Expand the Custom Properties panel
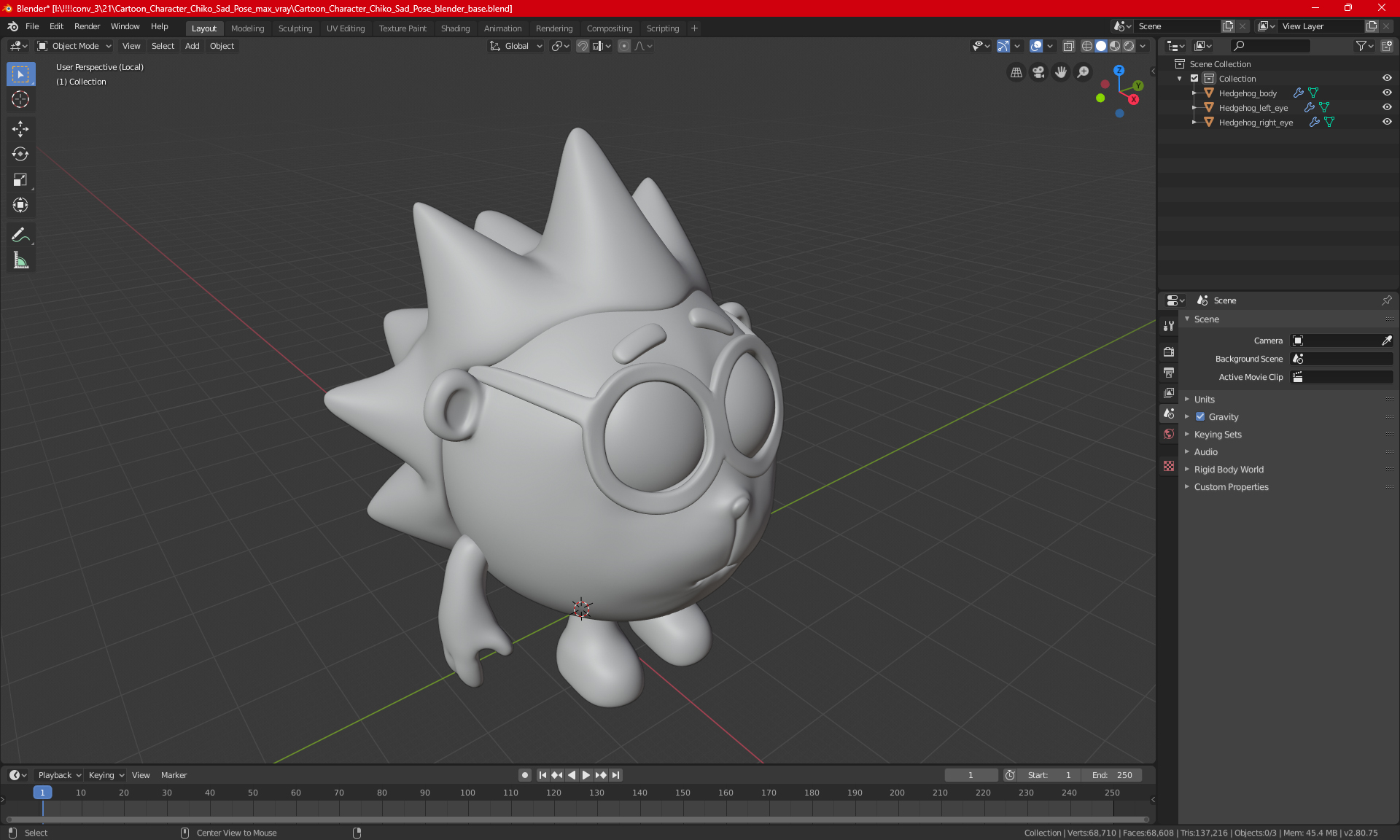Screen dimensions: 1400x840 pyautogui.click(x=1231, y=487)
